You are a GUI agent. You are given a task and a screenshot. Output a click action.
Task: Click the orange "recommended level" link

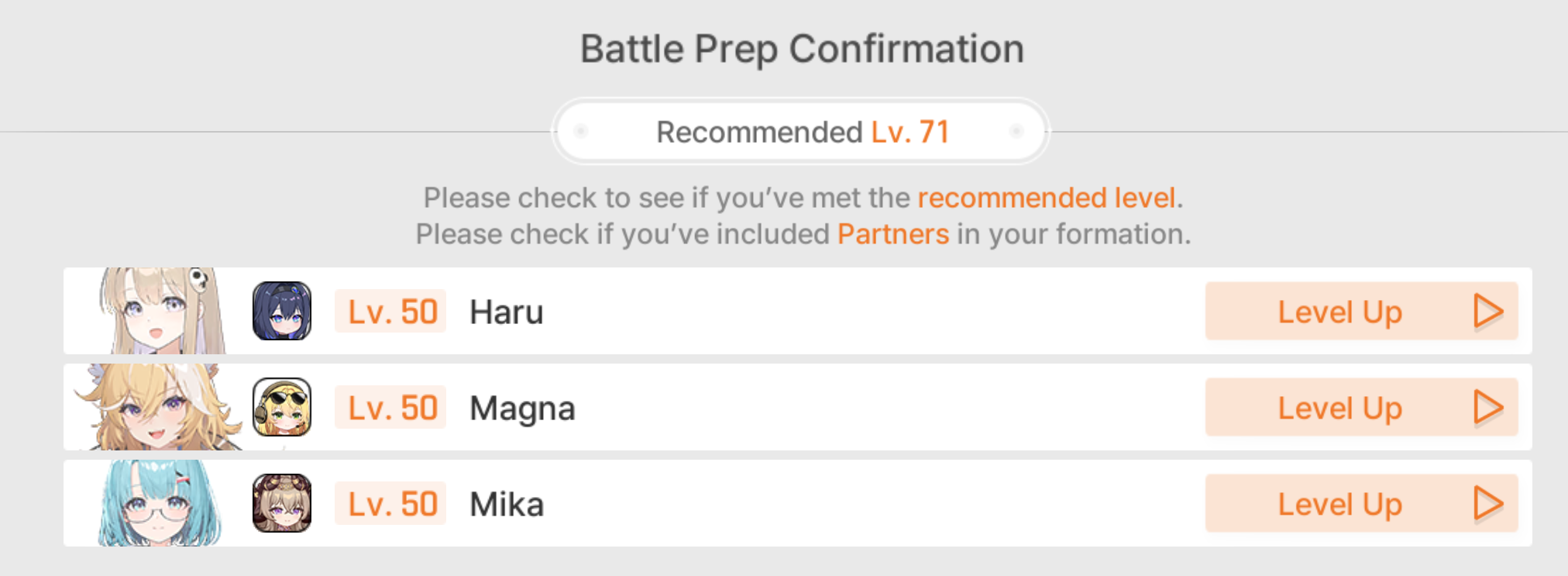pyautogui.click(x=1047, y=198)
